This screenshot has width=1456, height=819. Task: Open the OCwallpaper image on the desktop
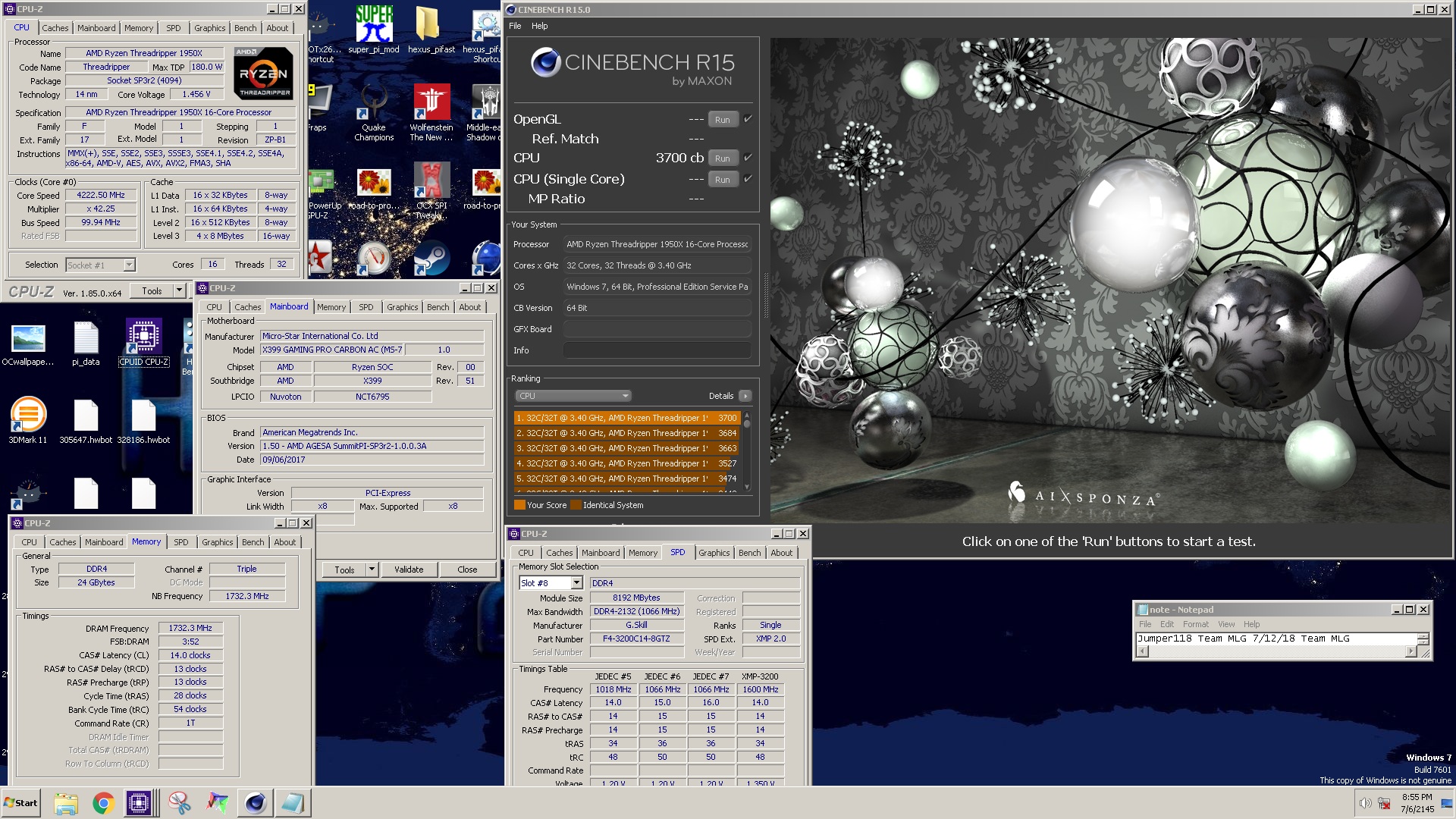point(28,344)
